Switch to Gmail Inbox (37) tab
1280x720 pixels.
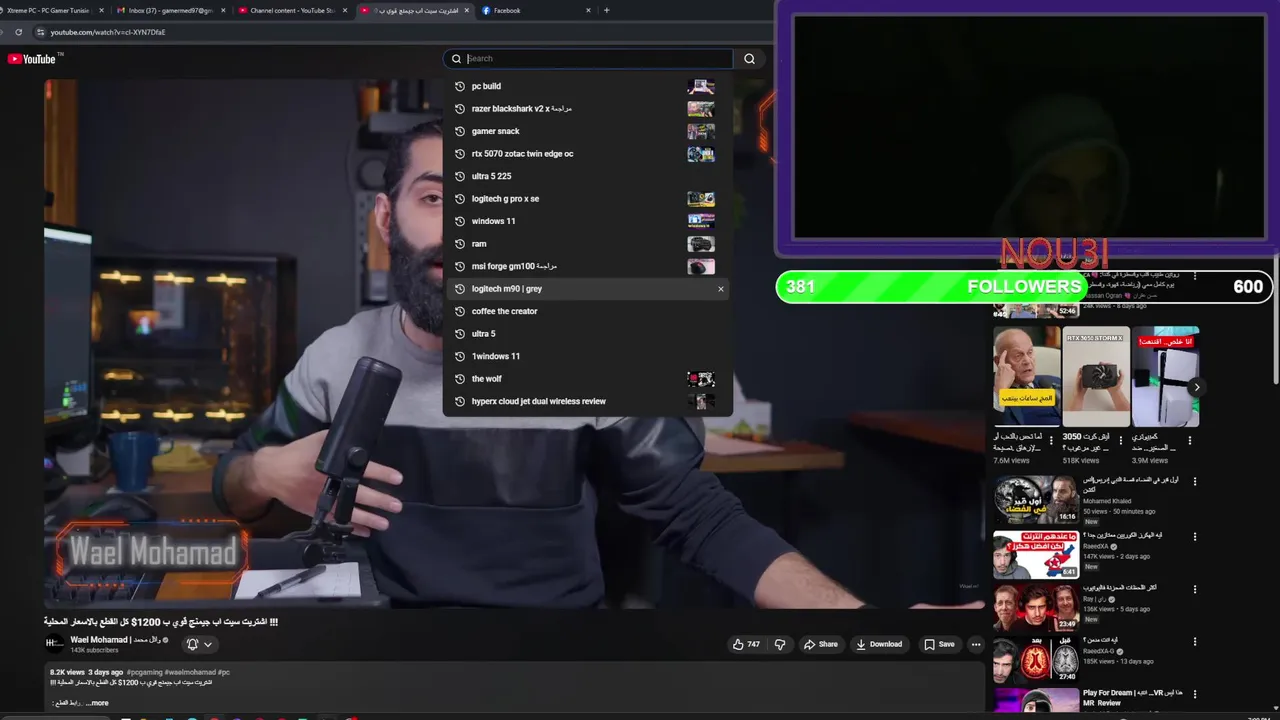click(164, 10)
